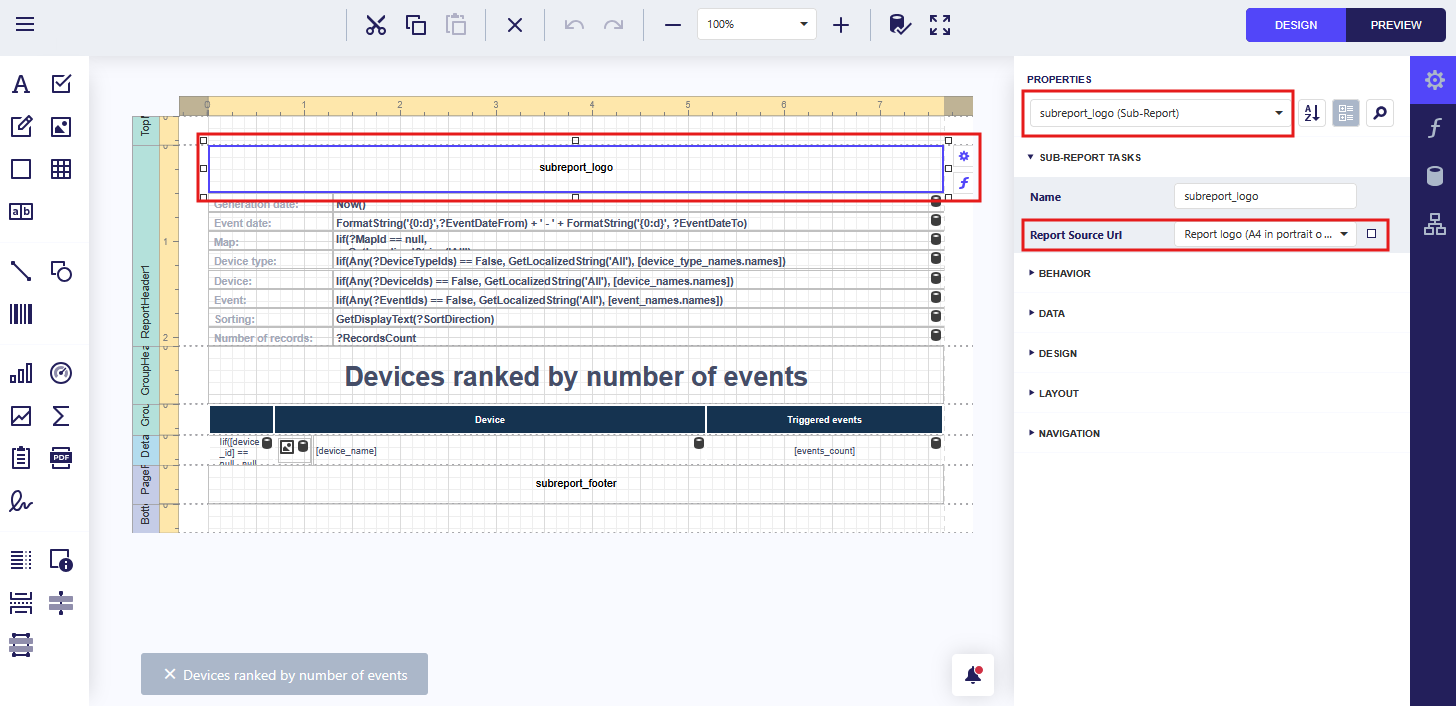The width and height of the screenshot is (1456, 706).
Task: Open the Report Source Url dropdown
Action: pos(1343,234)
